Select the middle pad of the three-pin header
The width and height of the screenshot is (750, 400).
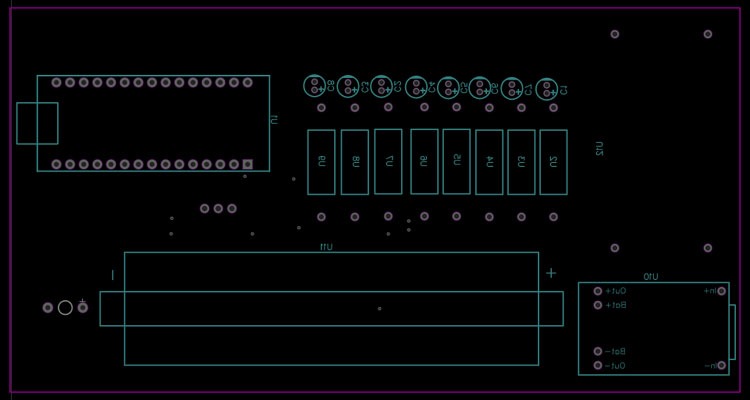[218, 209]
